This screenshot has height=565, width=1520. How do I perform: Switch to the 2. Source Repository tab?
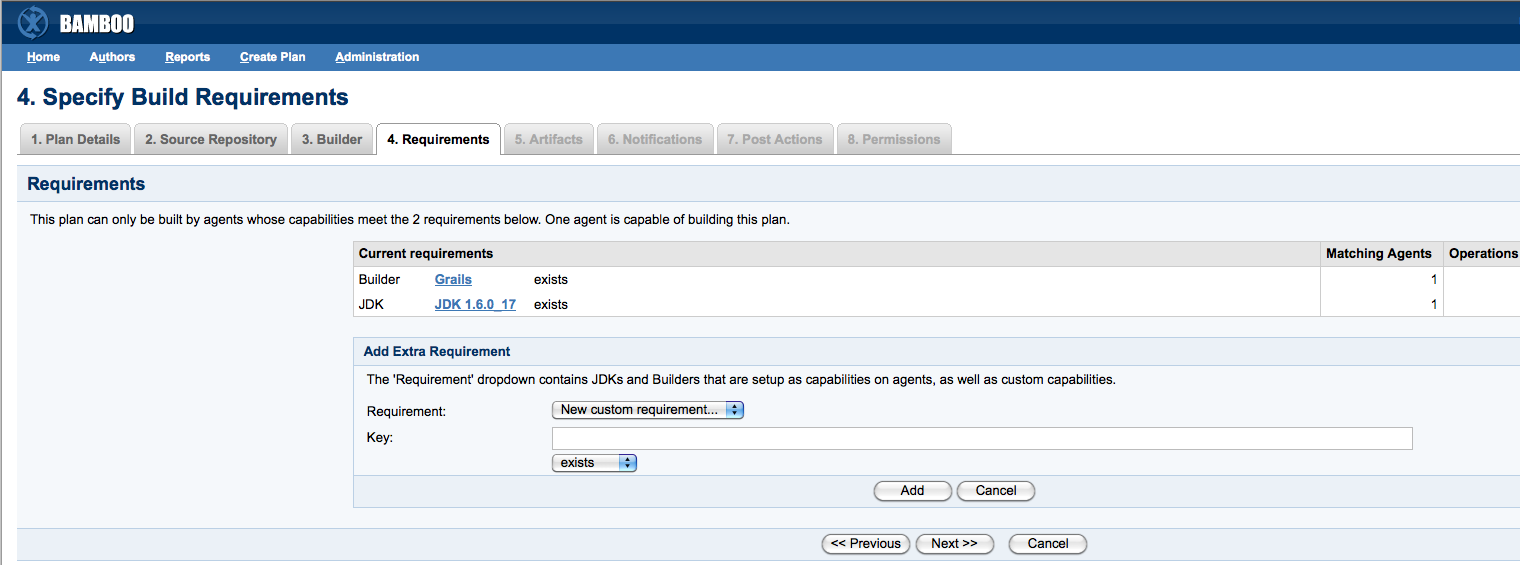click(211, 139)
